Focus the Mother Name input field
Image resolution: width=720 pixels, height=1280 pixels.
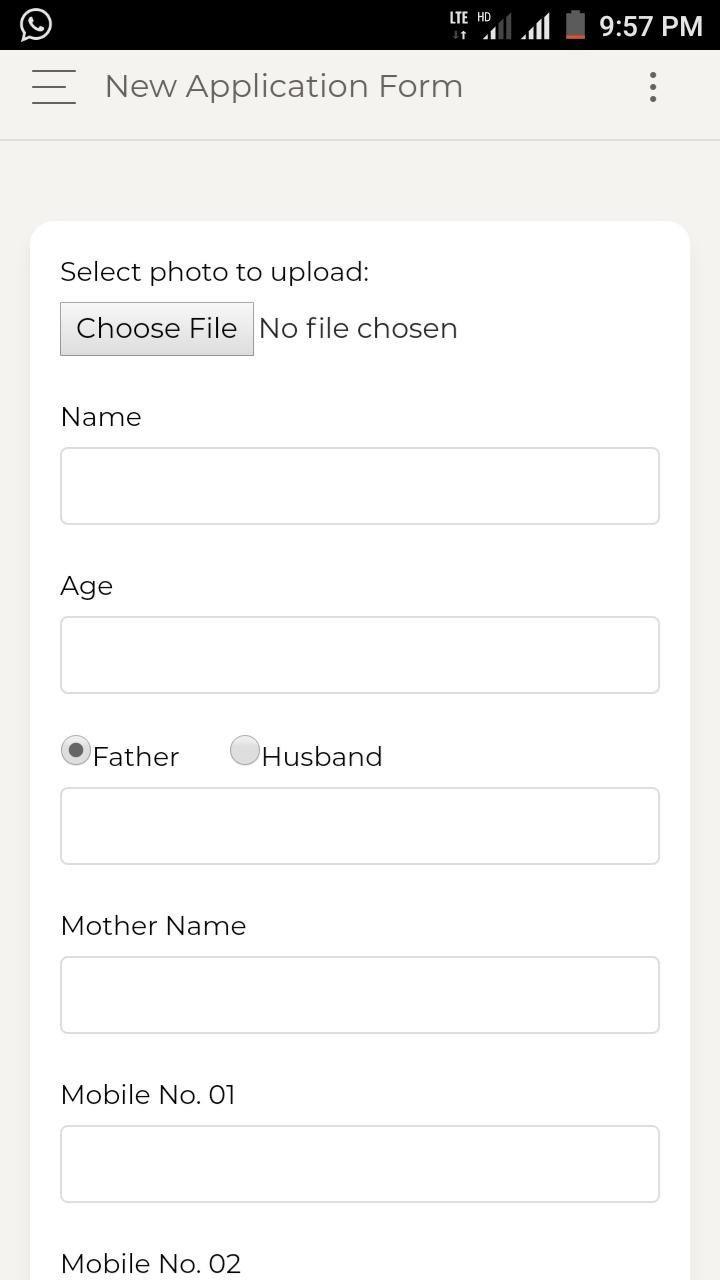(360, 995)
